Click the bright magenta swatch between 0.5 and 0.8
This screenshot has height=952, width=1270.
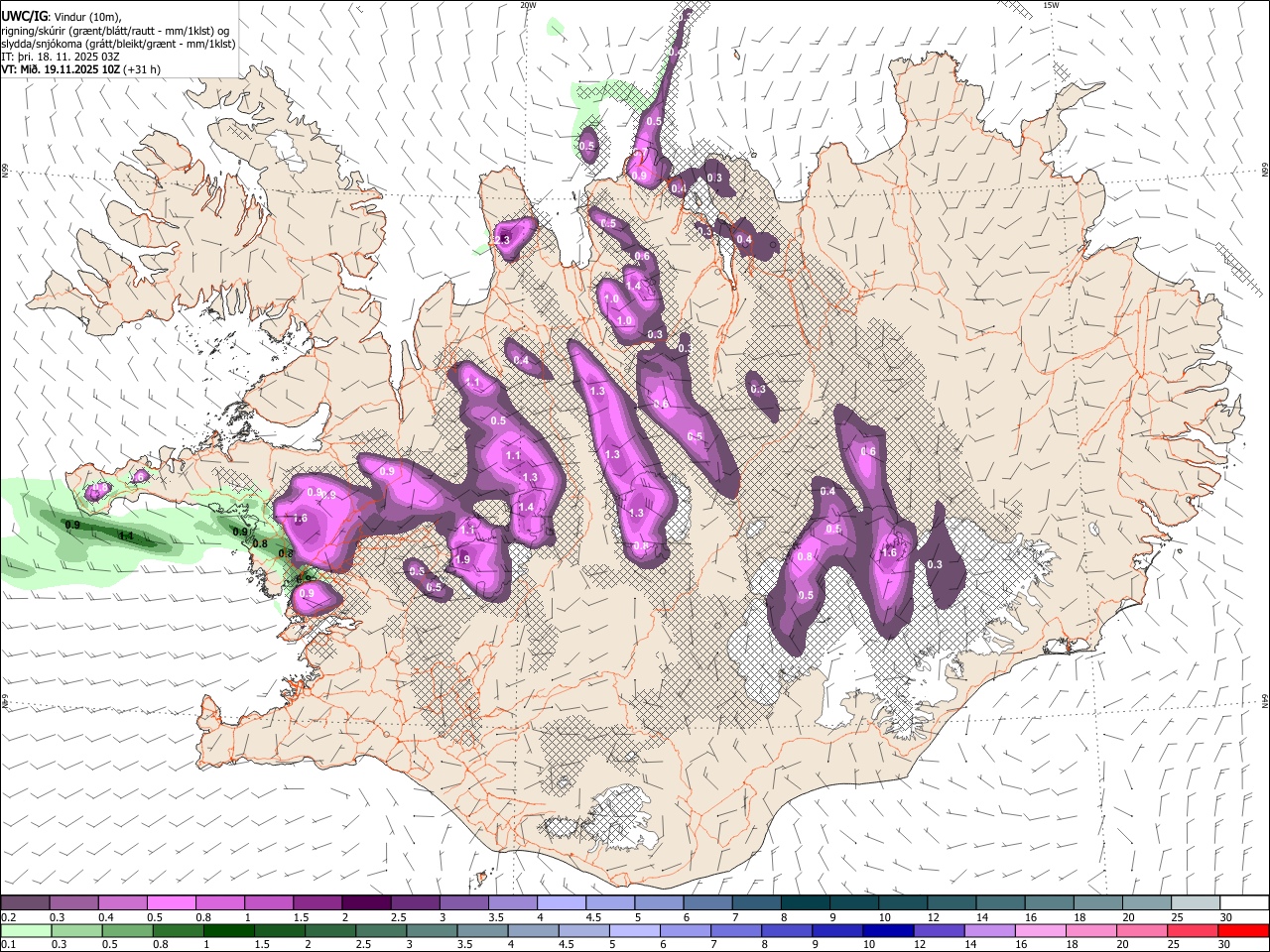tap(171, 902)
